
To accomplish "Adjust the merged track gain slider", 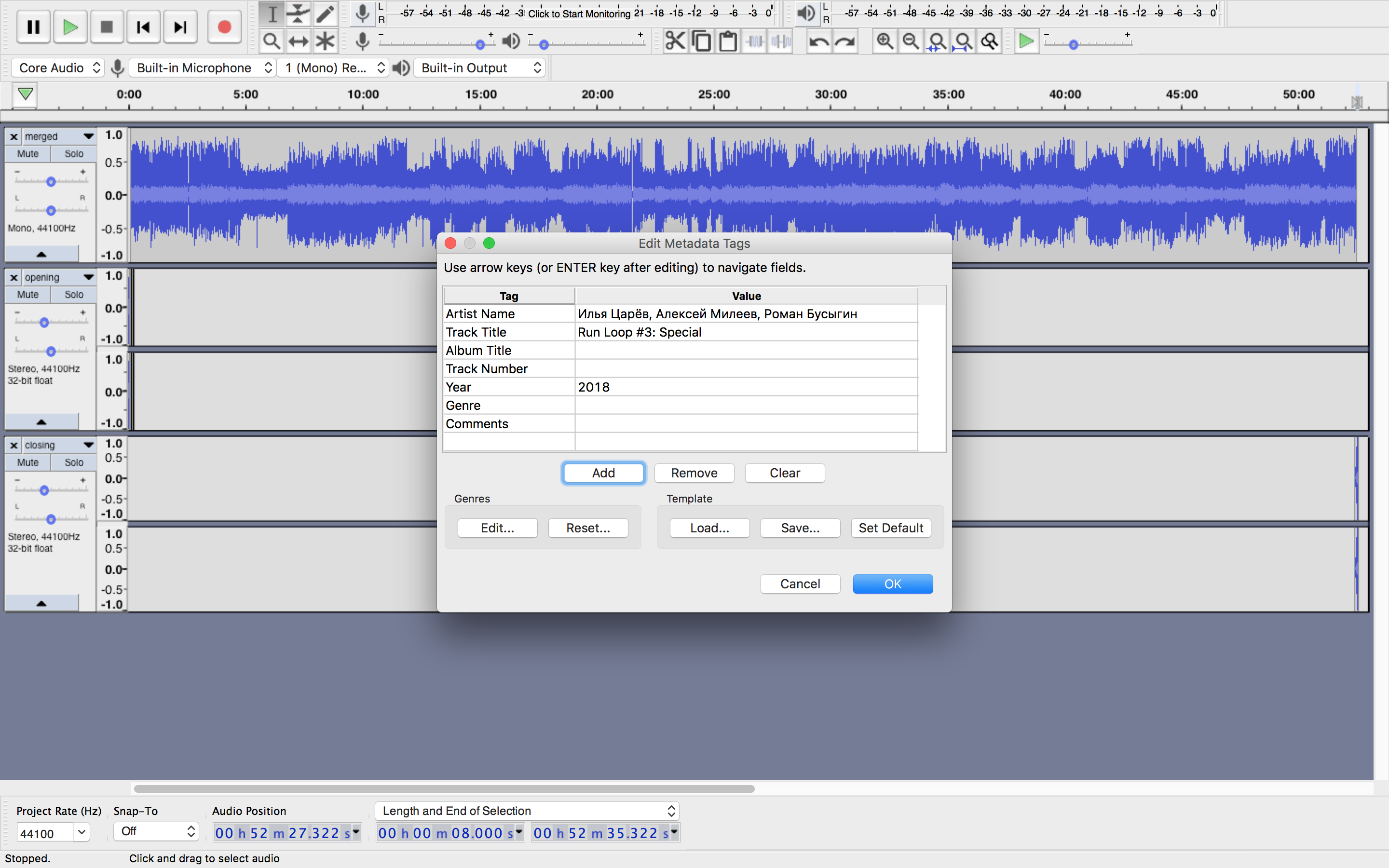I will [x=51, y=182].
